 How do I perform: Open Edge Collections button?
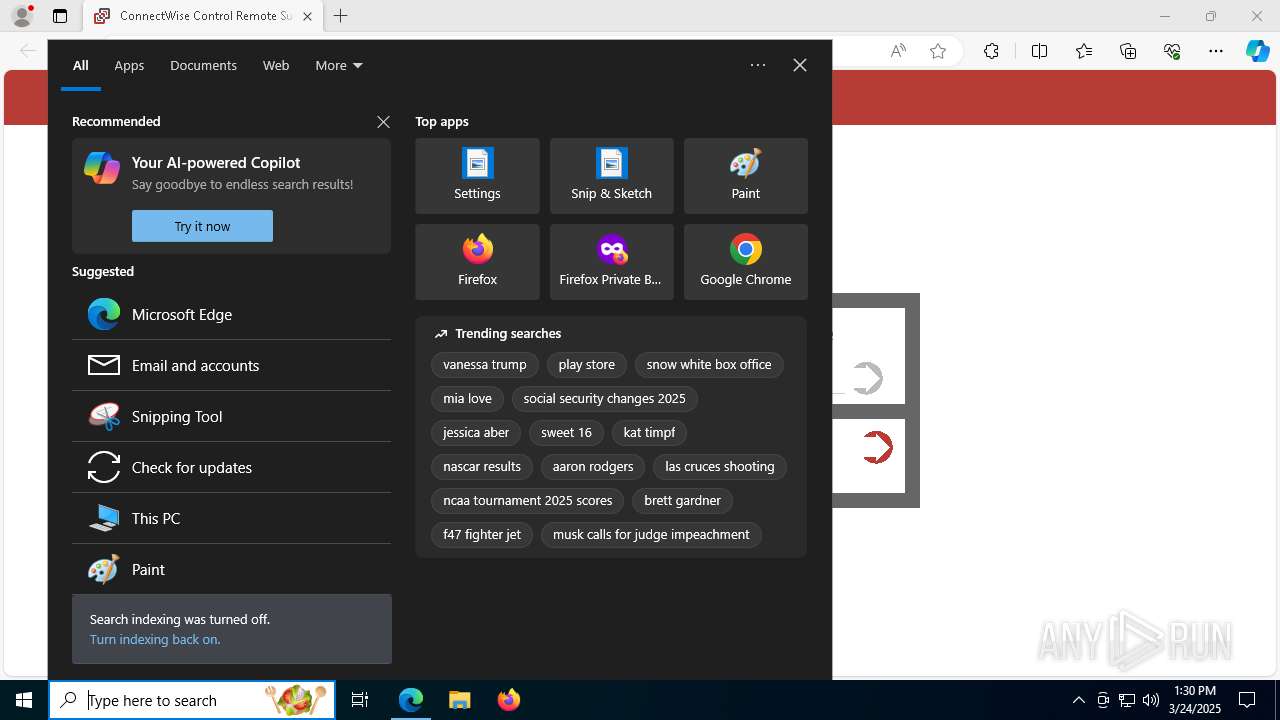click(1128, 51)
